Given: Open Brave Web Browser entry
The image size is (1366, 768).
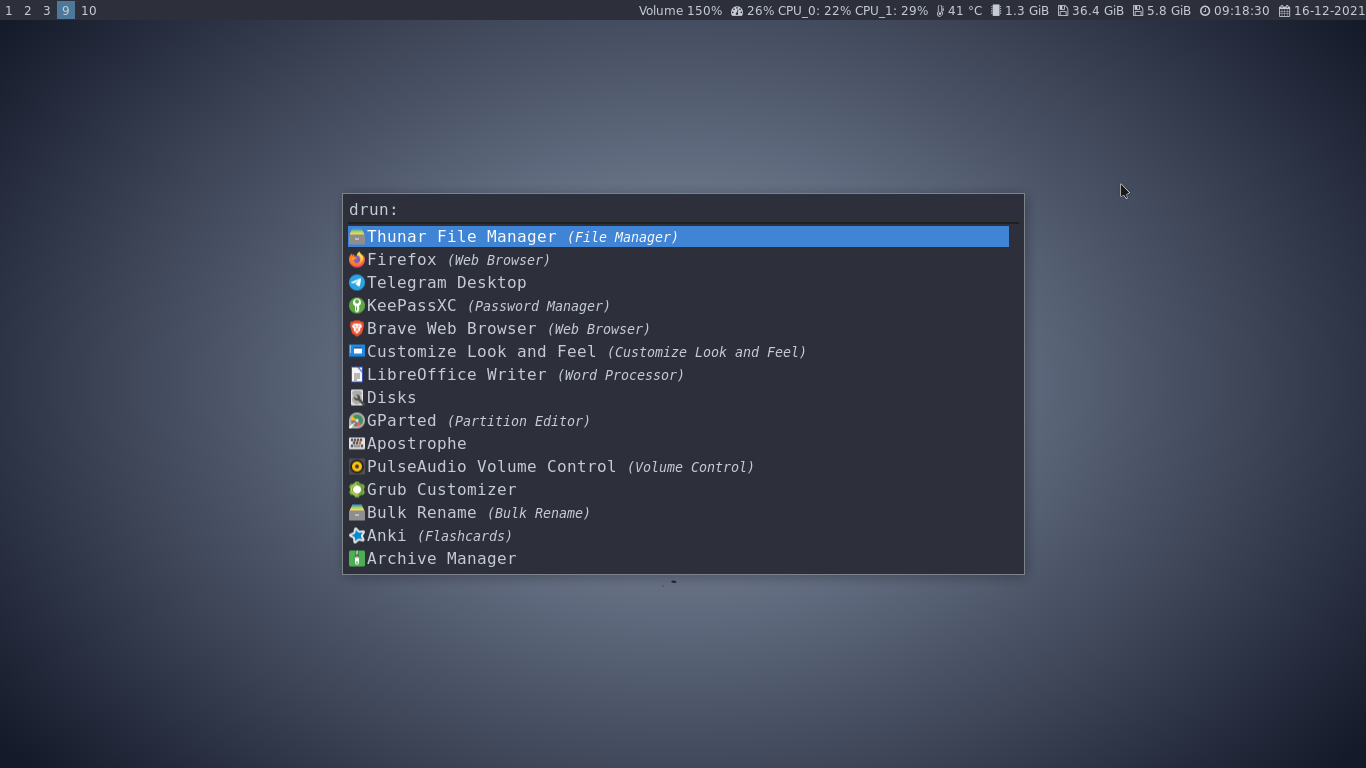Looking at the screenshot, I should (x=678, y=329).
